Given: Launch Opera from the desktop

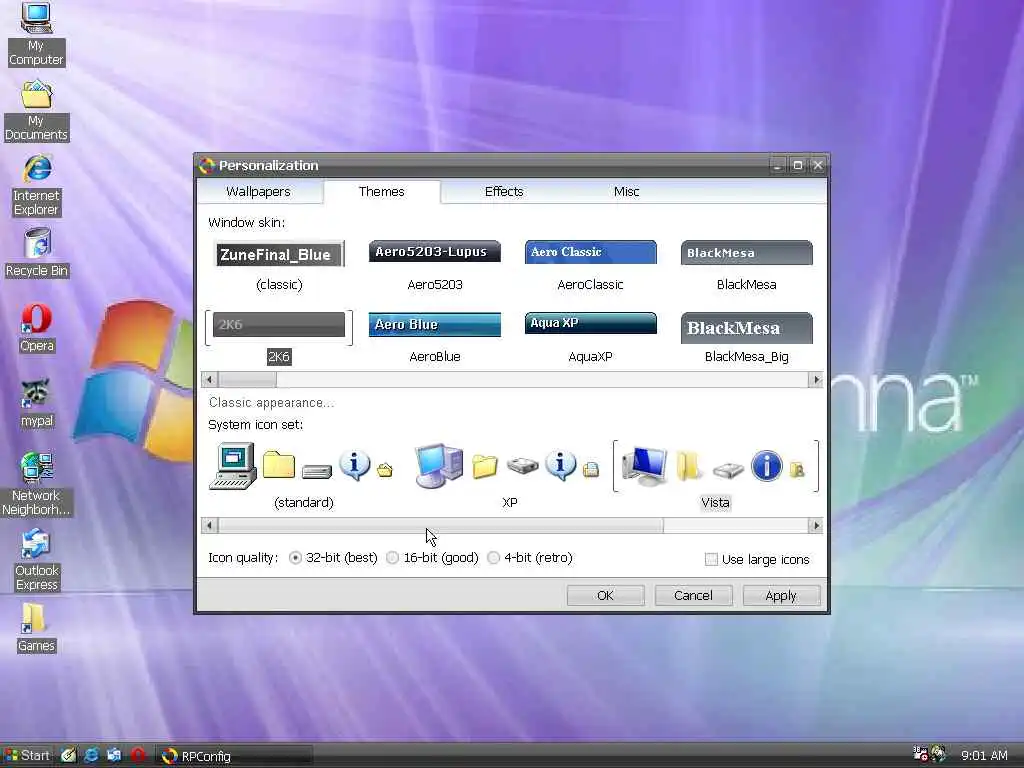Looking at the screenshot, I should click(37, 328).
